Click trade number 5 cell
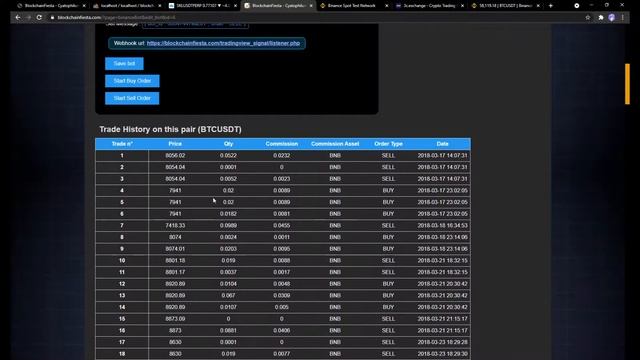The height and width of the screenshot is (360, 640). tap(122, 202)
